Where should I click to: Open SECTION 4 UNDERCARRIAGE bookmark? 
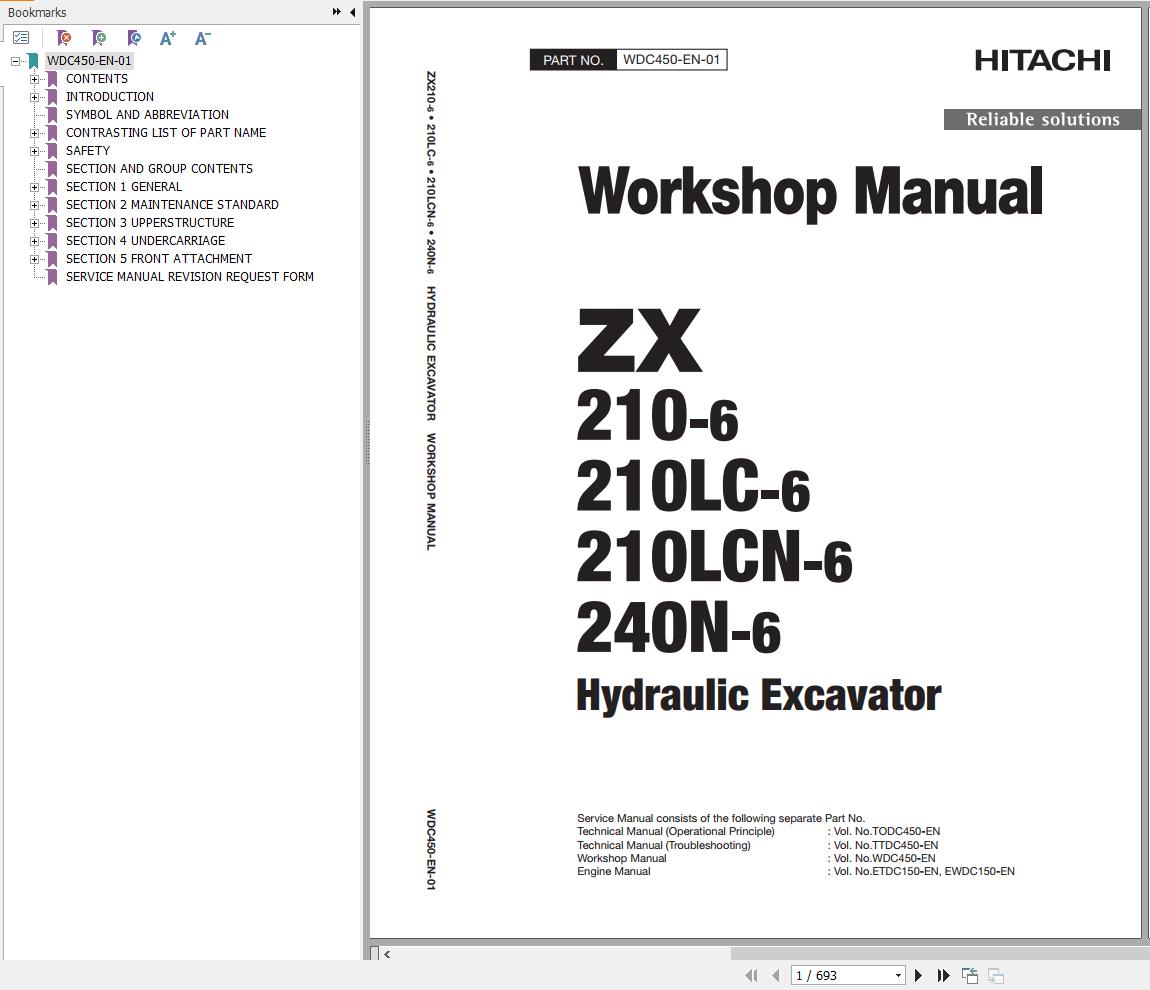pos(145,241)
